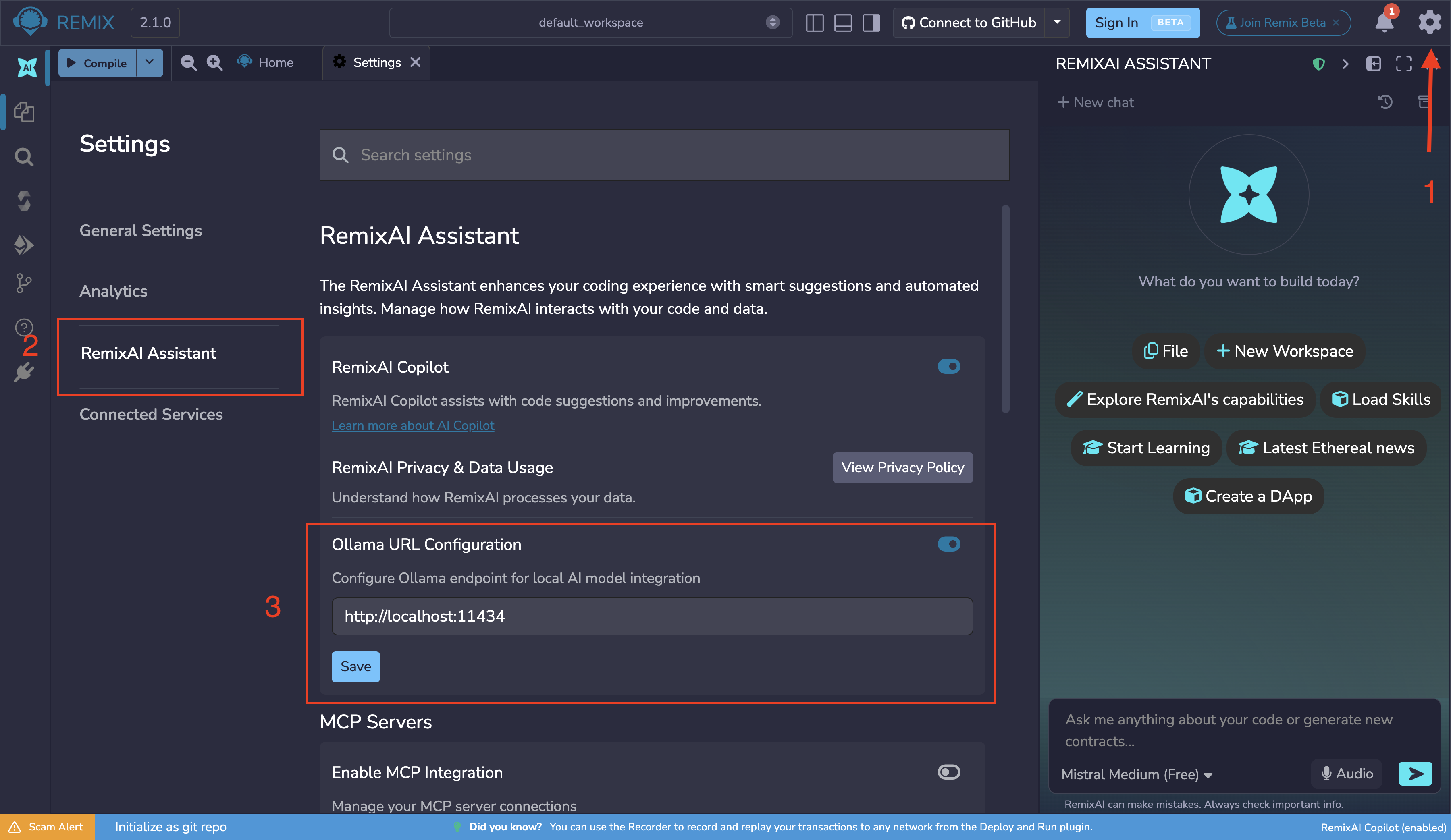Start Audio input in the assistant
1451x840 pixels.
pos(1347,773)
